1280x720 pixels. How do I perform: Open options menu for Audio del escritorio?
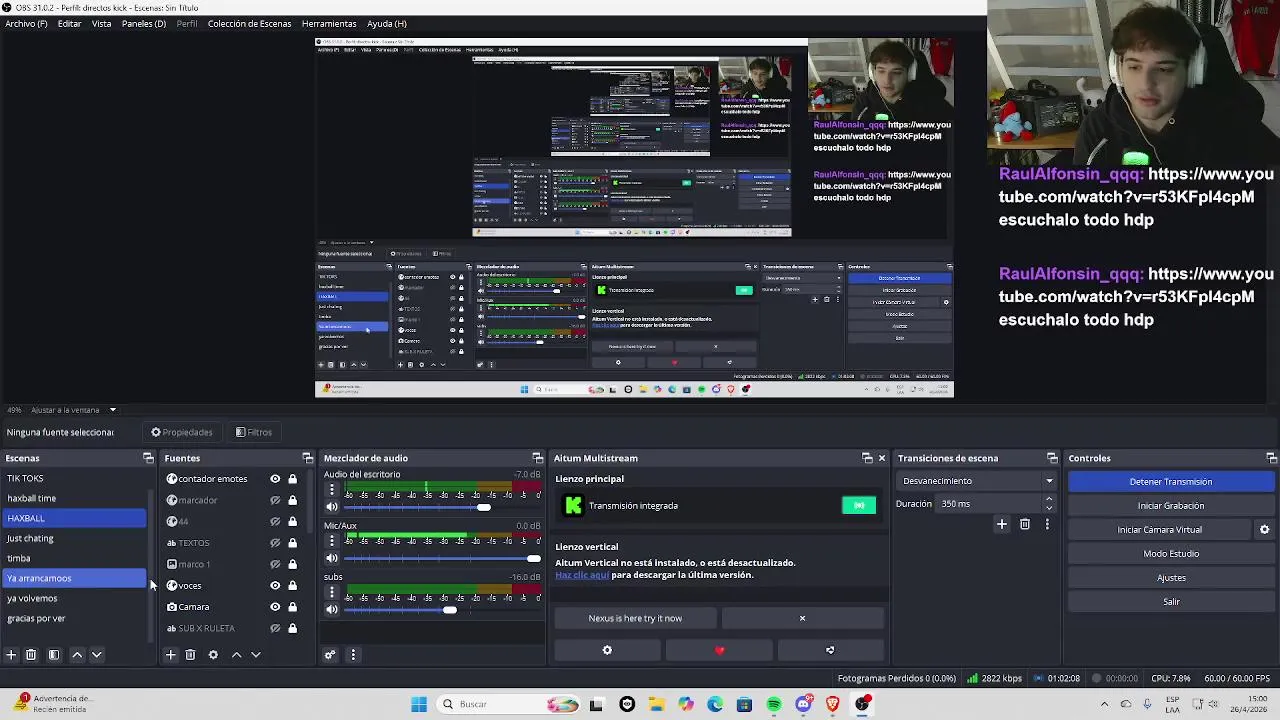[332, 490]
